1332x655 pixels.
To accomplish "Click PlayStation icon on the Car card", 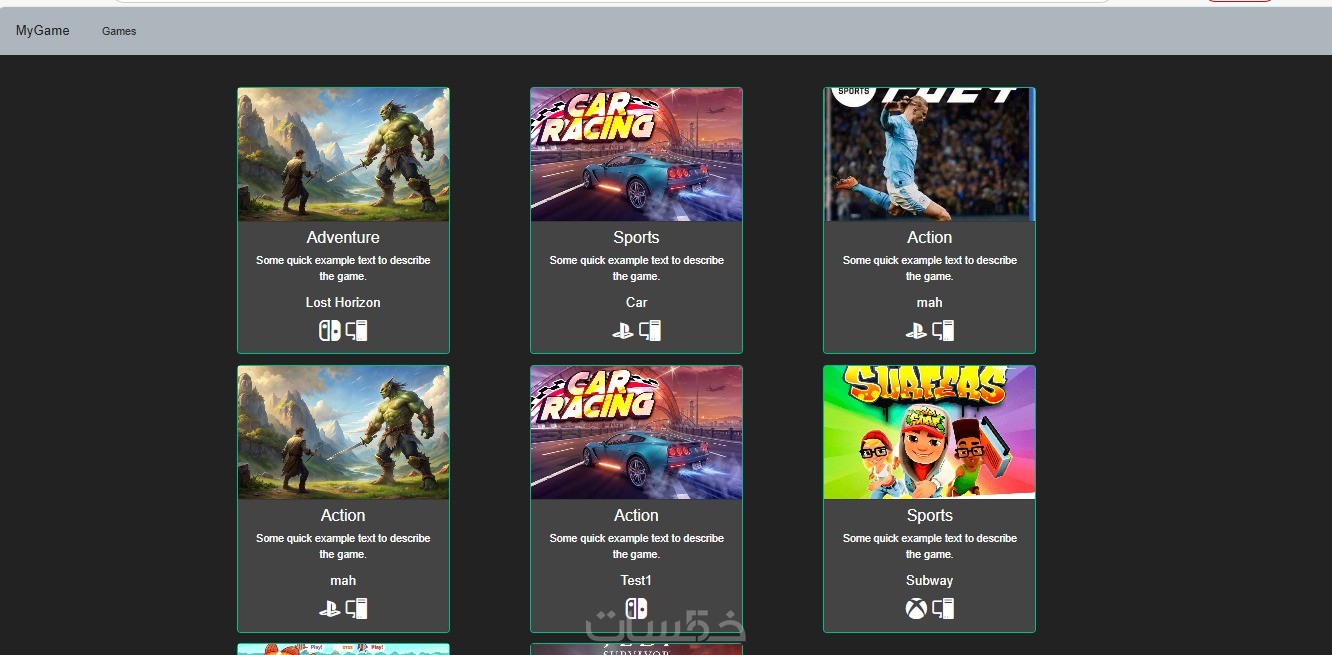I will (623, 330).
